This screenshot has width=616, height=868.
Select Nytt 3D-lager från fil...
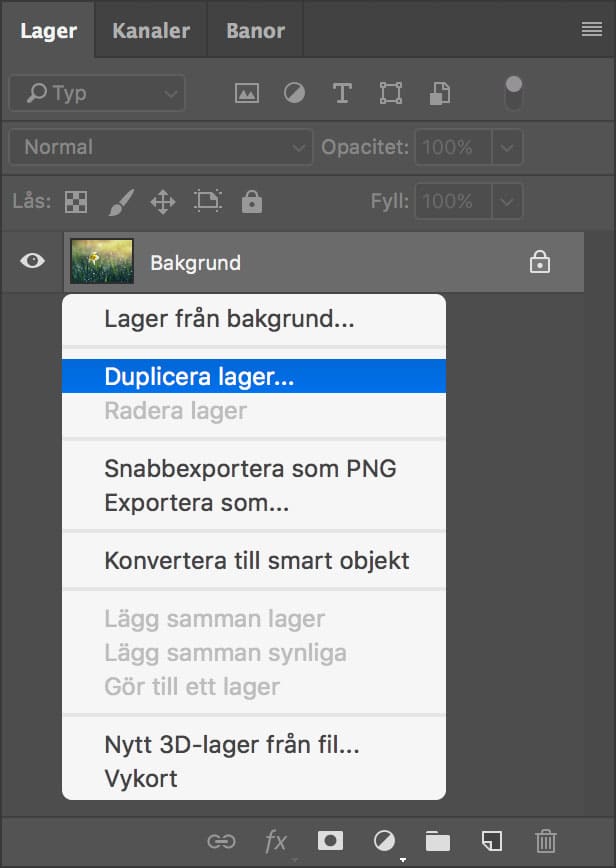pos(254,745)
